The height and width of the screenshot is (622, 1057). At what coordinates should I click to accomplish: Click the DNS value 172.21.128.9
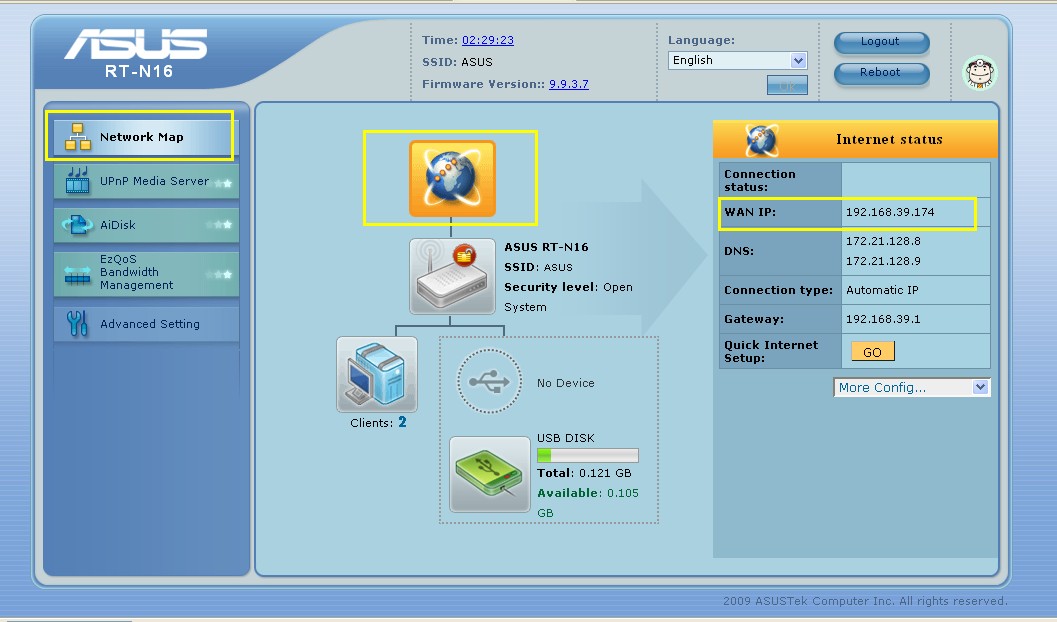883,261
